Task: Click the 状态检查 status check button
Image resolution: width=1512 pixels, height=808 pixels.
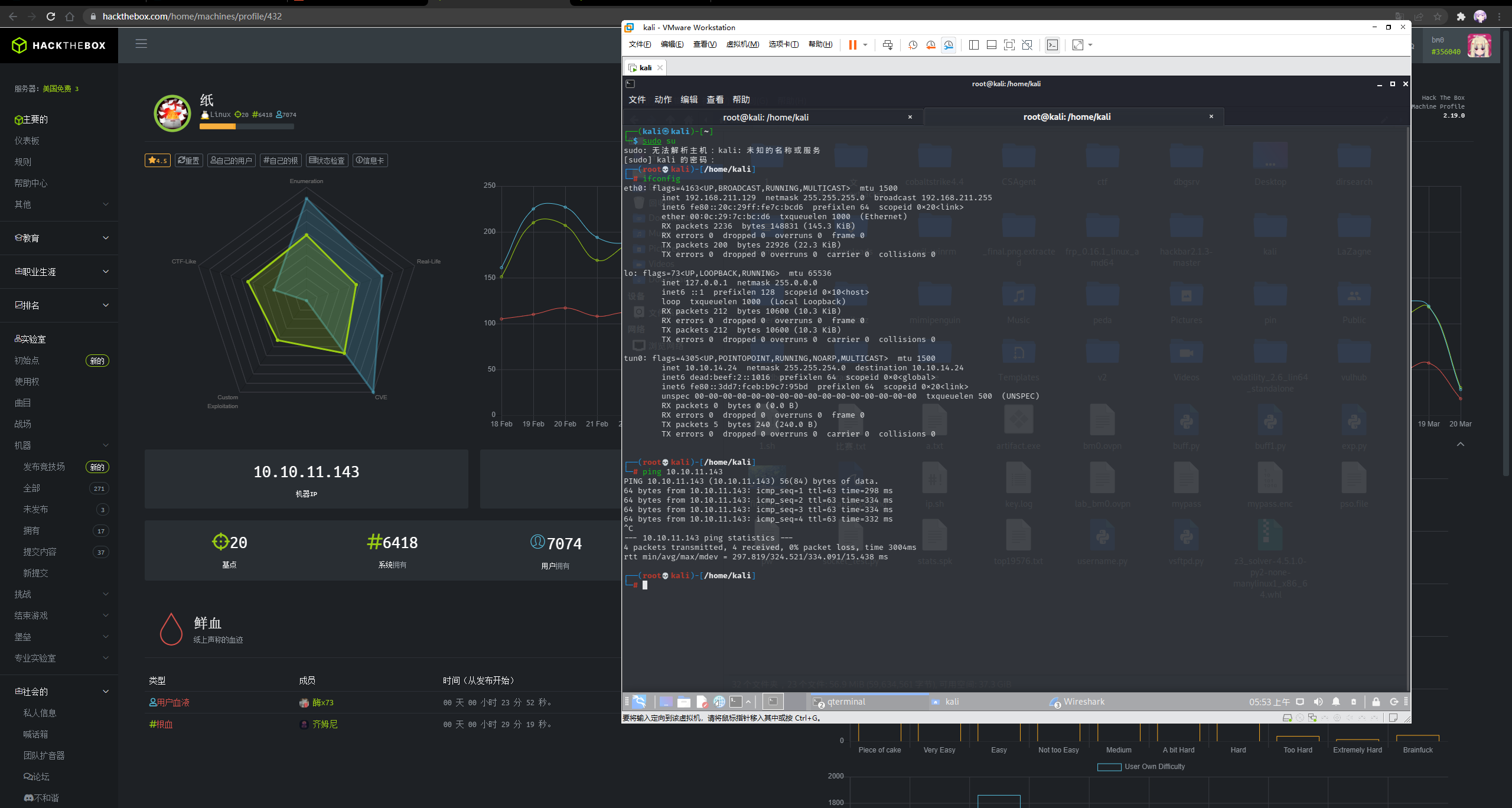Action: (x=327, y=160)
